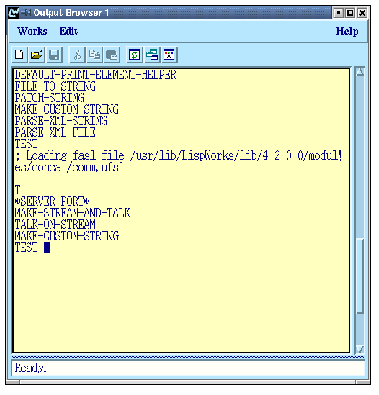The height and width of the screenshot is (395, 379).
Task: Minimize the Output Browser window
Action: (339, 13)
